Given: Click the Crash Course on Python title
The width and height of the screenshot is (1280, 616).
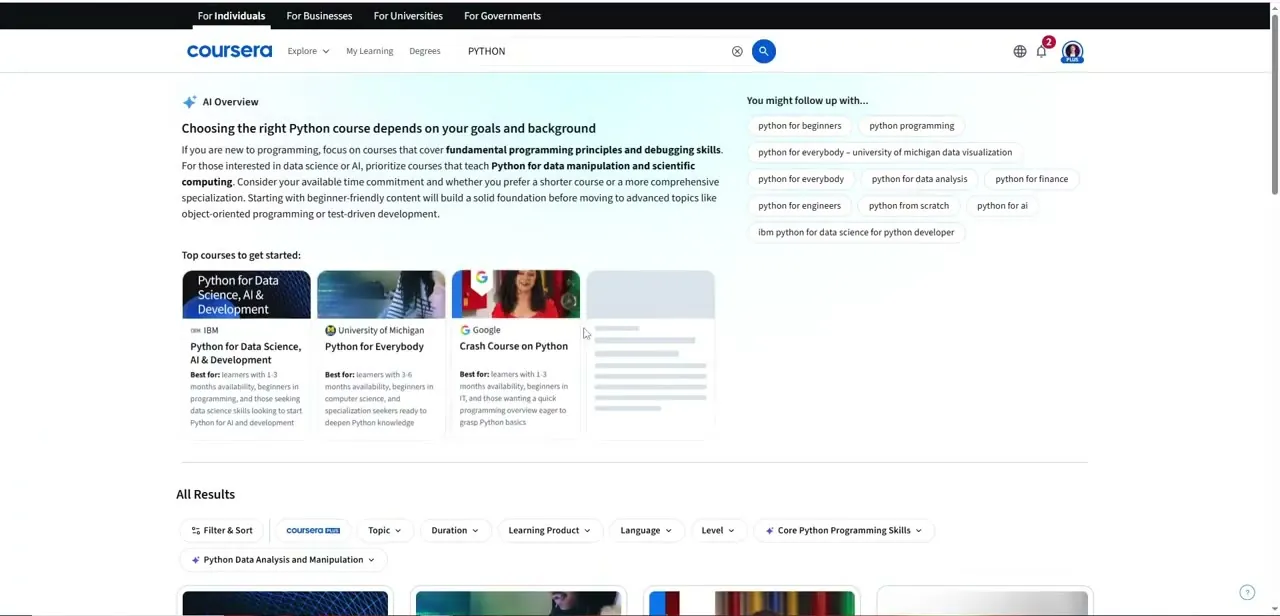Looking at the screenshot, I should click(x=513, y=346).
